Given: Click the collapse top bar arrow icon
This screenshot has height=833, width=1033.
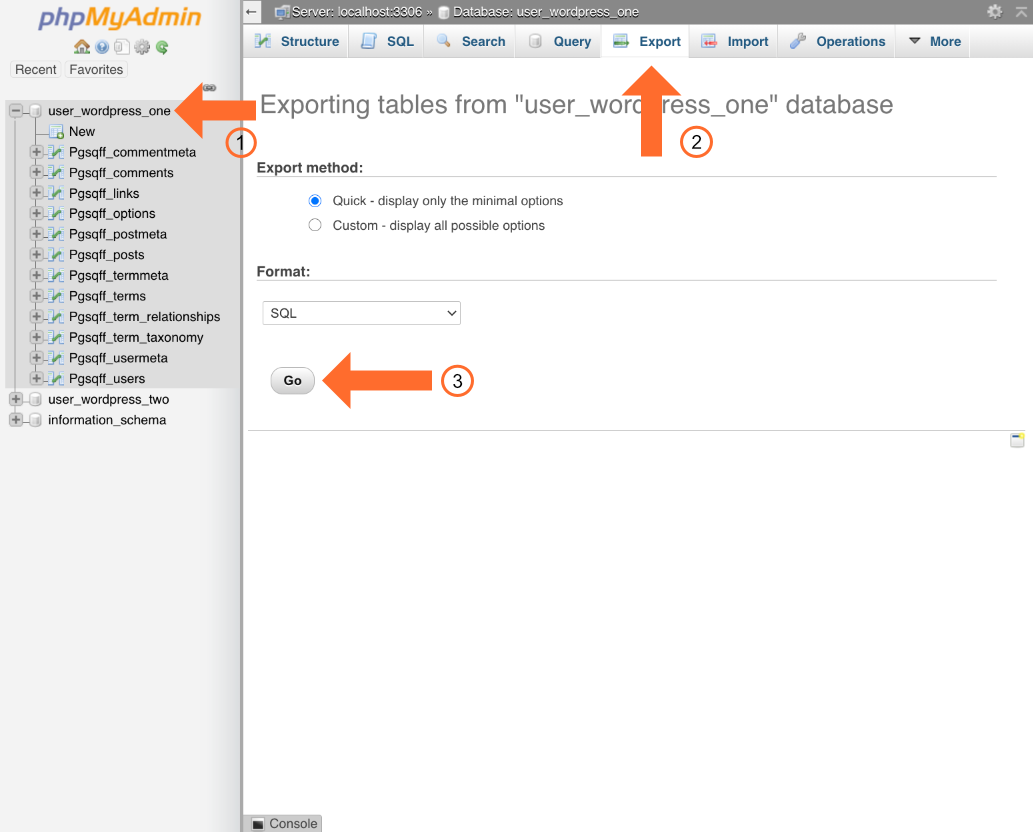Looking at the screenshot, I should coord(1018,12).
